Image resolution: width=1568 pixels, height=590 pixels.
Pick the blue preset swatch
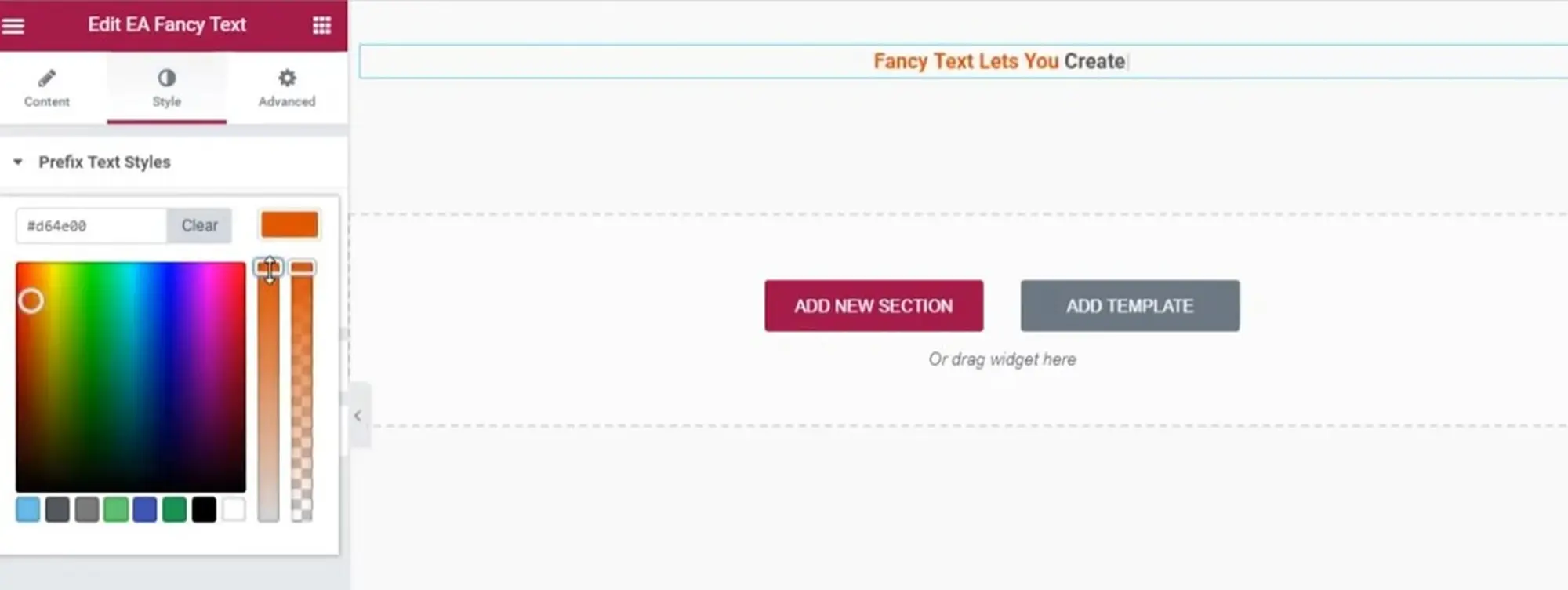[145, 510]
